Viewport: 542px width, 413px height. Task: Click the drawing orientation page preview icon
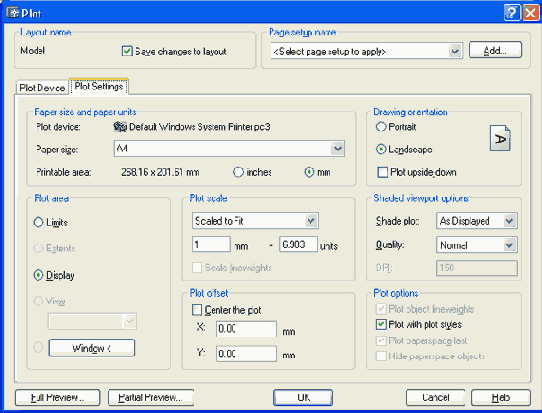[x=500, y=138]
